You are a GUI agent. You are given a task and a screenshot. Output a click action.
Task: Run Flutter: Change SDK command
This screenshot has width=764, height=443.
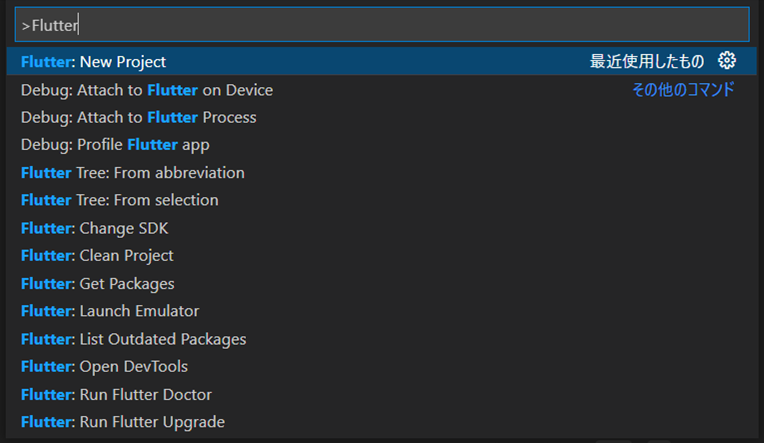click(93, 228)
